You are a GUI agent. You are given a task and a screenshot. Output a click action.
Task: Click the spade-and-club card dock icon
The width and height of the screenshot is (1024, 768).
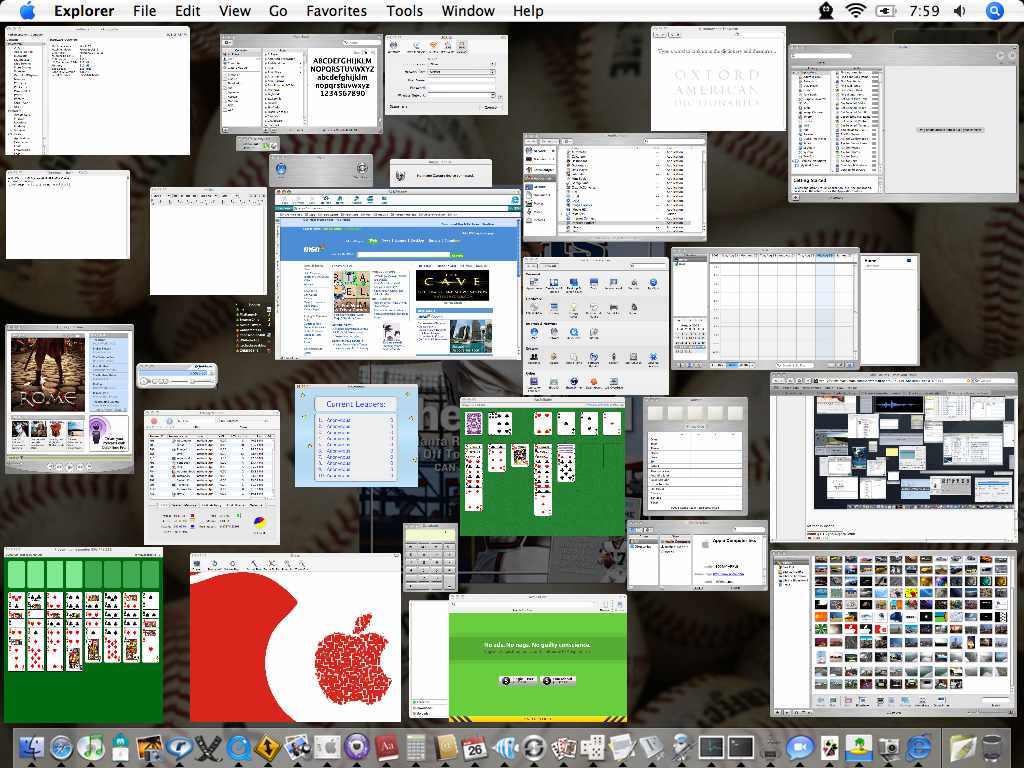pos(830,747)
